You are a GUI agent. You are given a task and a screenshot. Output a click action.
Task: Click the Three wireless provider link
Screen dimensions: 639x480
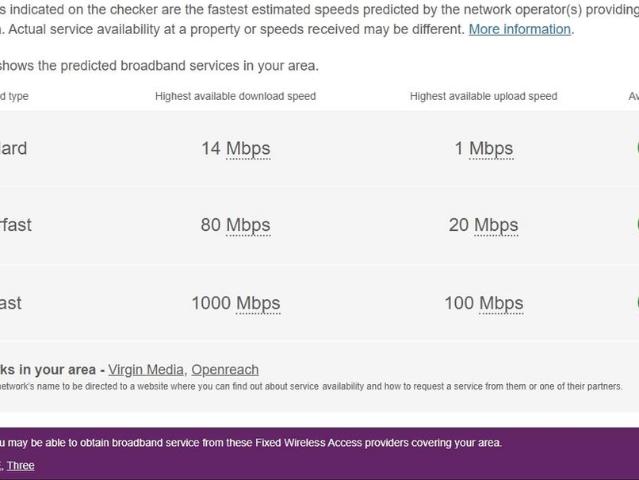(x=21, y=465)
